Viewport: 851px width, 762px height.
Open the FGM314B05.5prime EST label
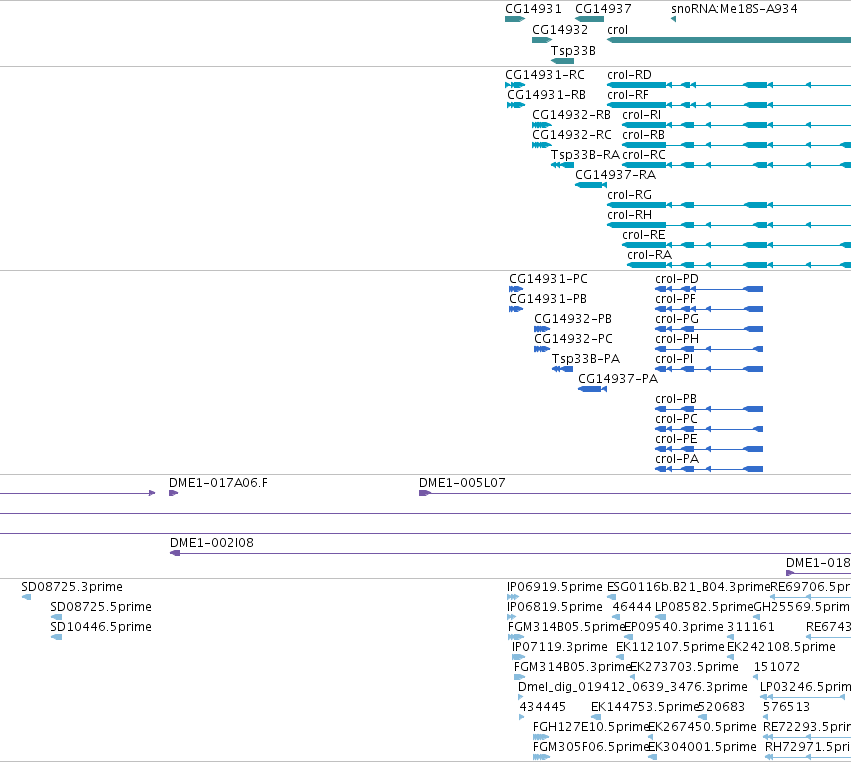coord(567,627)
